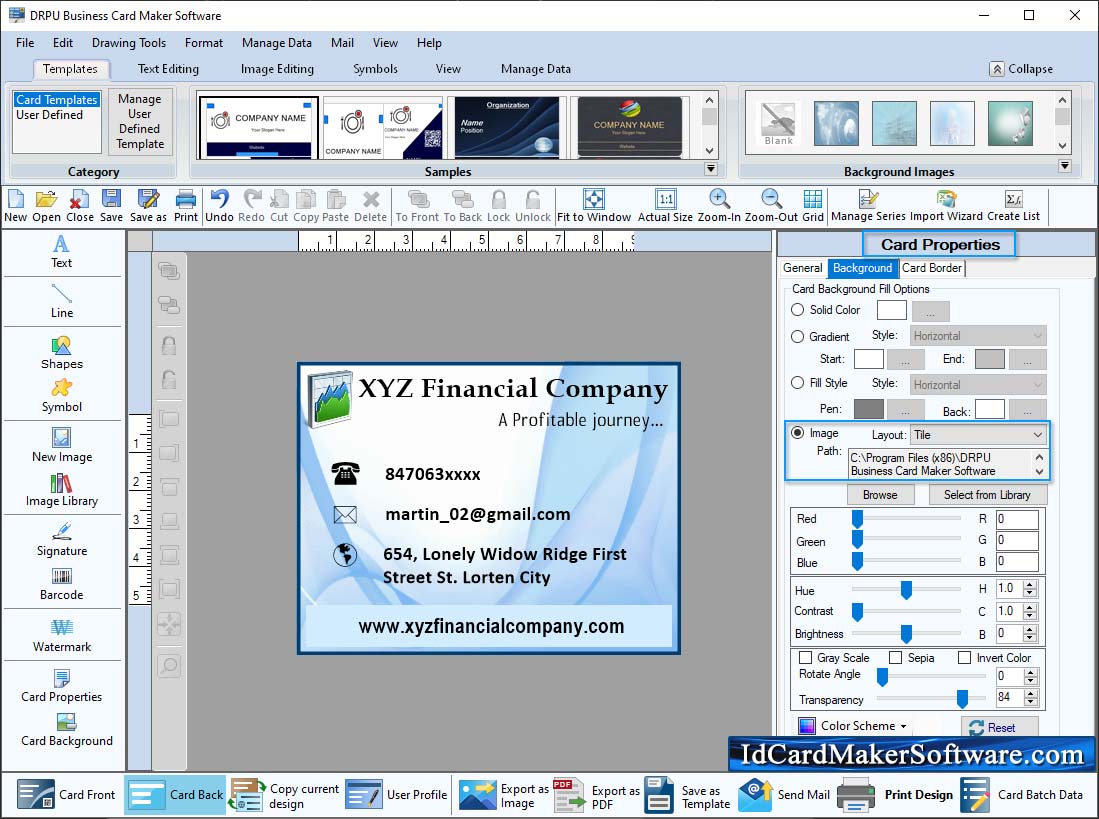Image resolution: width=1099 pixels, height=819 pixels.
Task: Choose the User Defined category
Action: coord(49,115)
